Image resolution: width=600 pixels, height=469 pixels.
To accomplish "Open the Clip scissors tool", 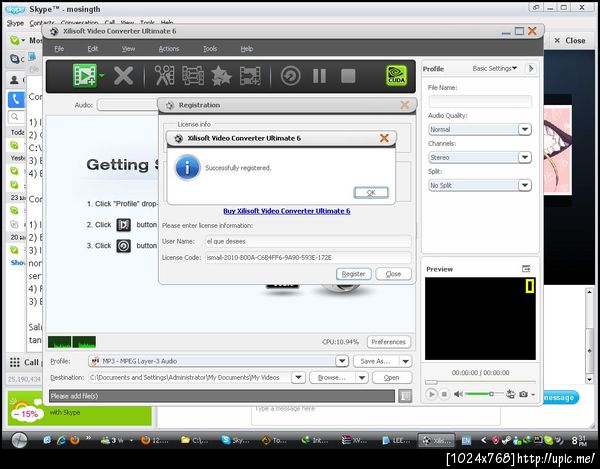I will 165,75.
